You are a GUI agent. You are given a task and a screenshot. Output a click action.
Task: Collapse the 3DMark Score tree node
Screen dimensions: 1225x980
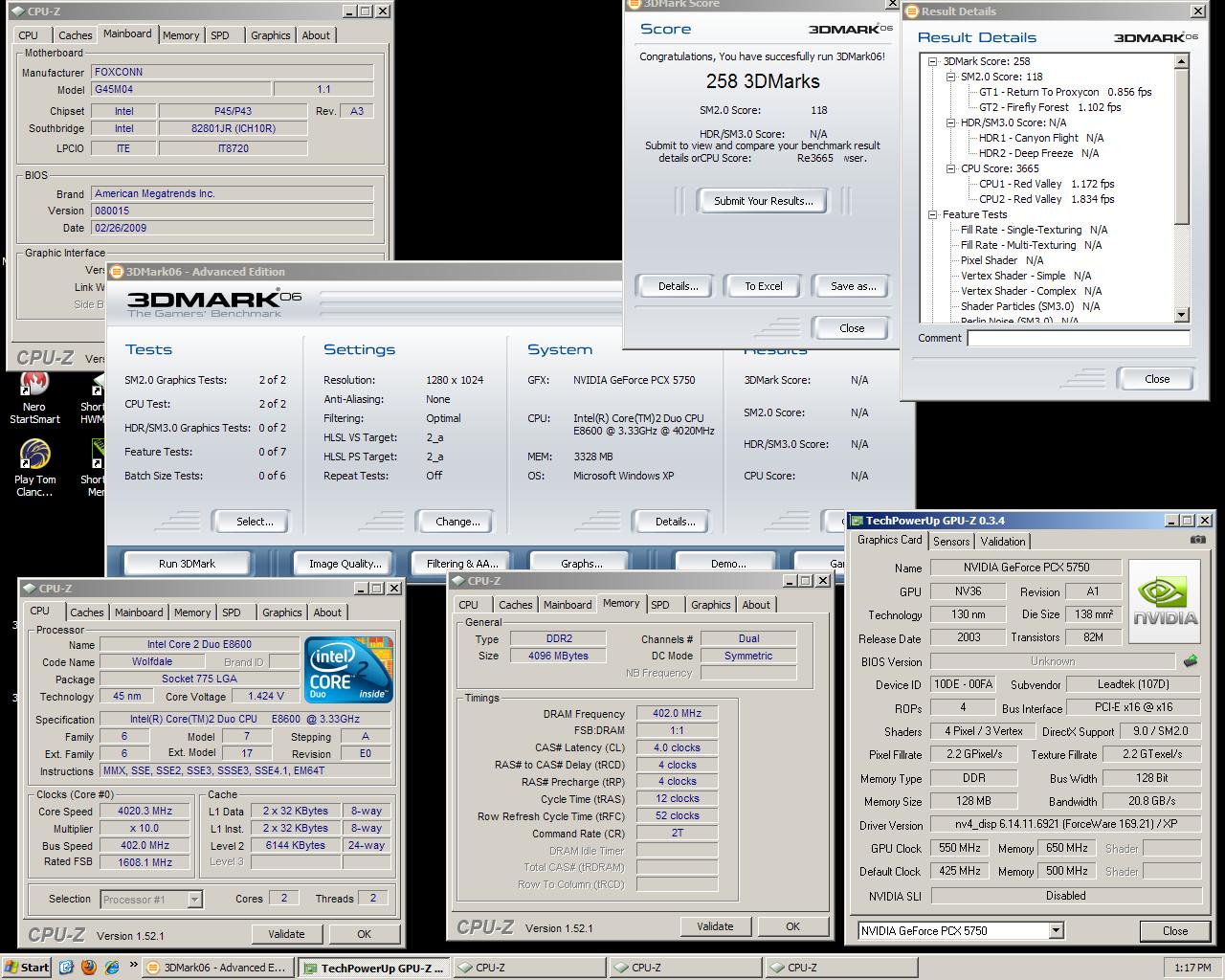[x=933, y=61]
